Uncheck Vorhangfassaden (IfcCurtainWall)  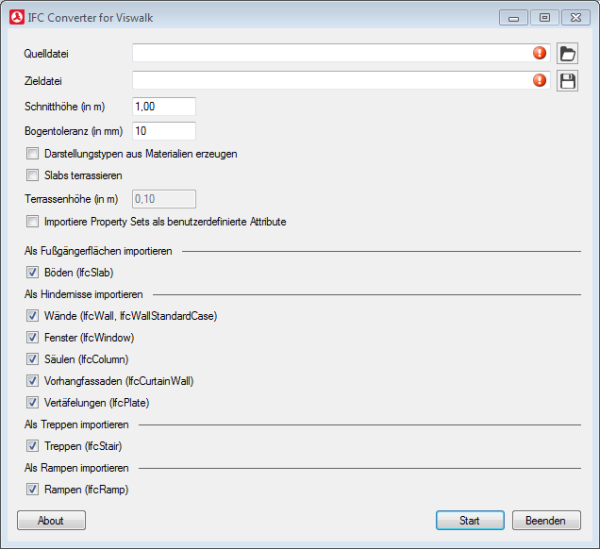[x=33, y=381]
